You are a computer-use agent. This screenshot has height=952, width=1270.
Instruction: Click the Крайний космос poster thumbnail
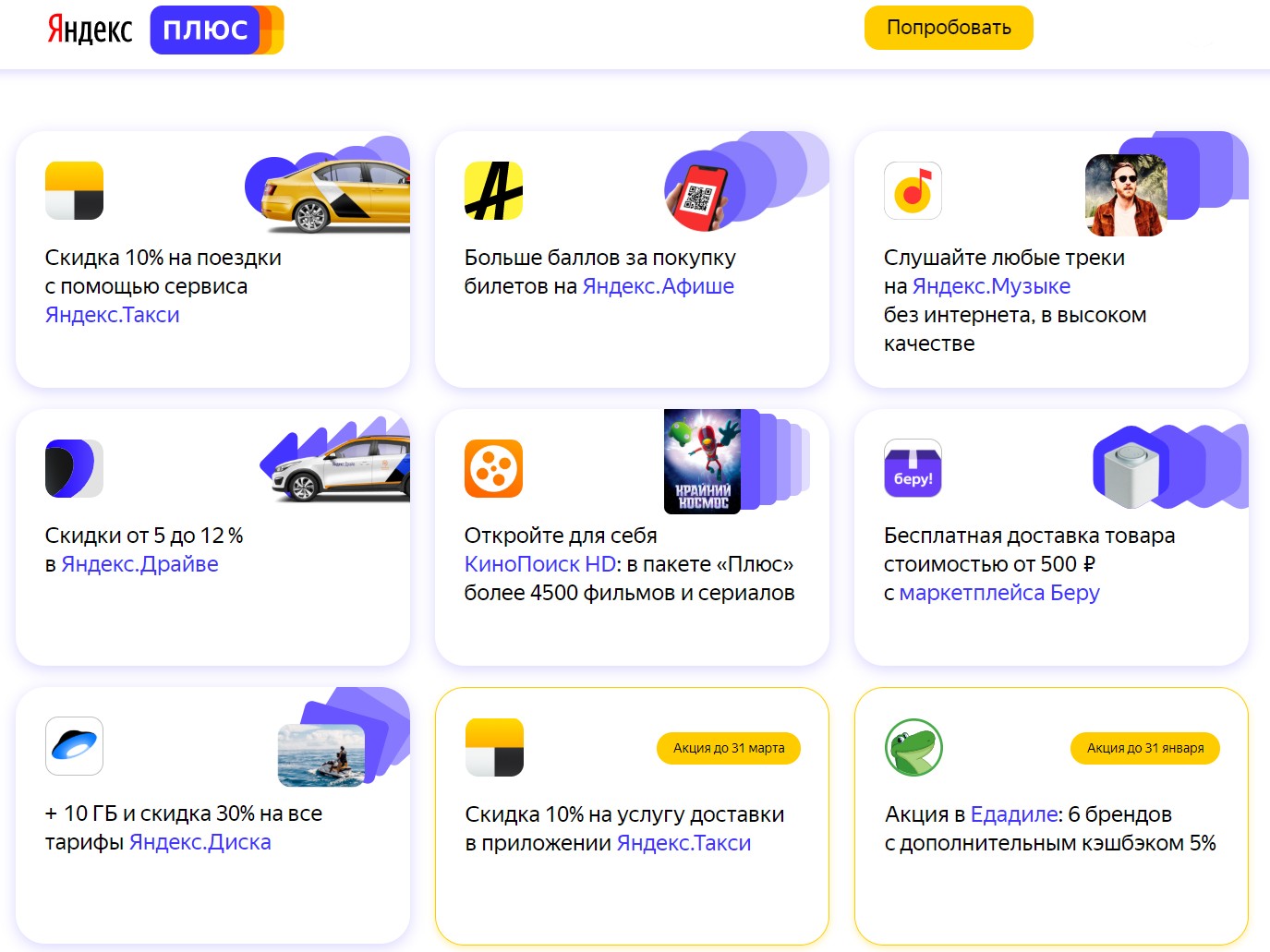pyautogui.click(x=702, y=461)
